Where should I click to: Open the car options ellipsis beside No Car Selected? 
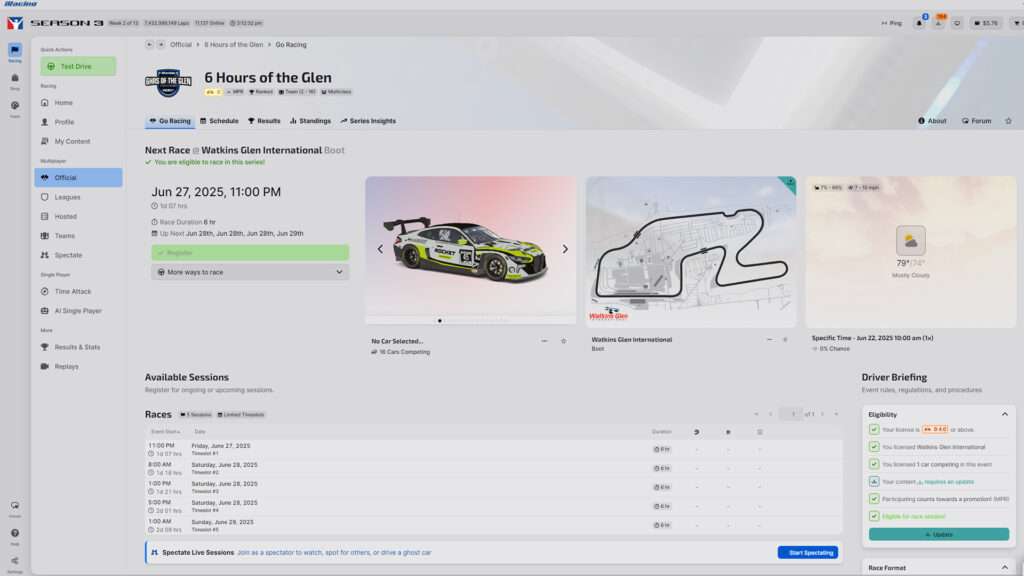(544, 341)
